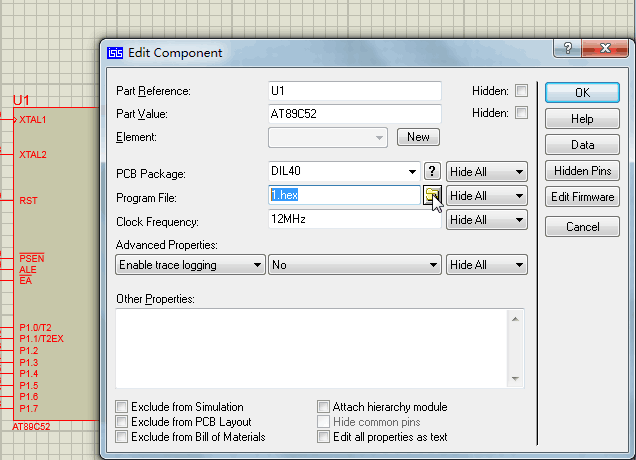636x460 pixels.
Task: Click the Program File field 1.hex
Action: [x=344, y=195]
